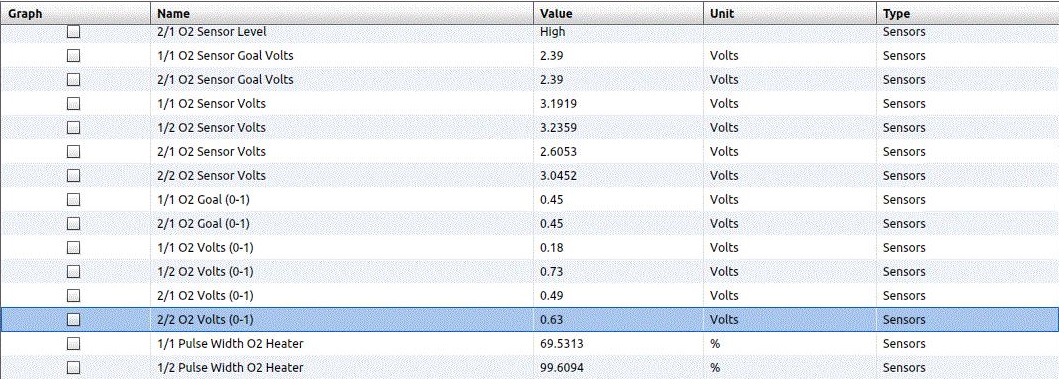1059x379 pixels.
Task: Click the value 0.49
Action: tap(552, 295)
